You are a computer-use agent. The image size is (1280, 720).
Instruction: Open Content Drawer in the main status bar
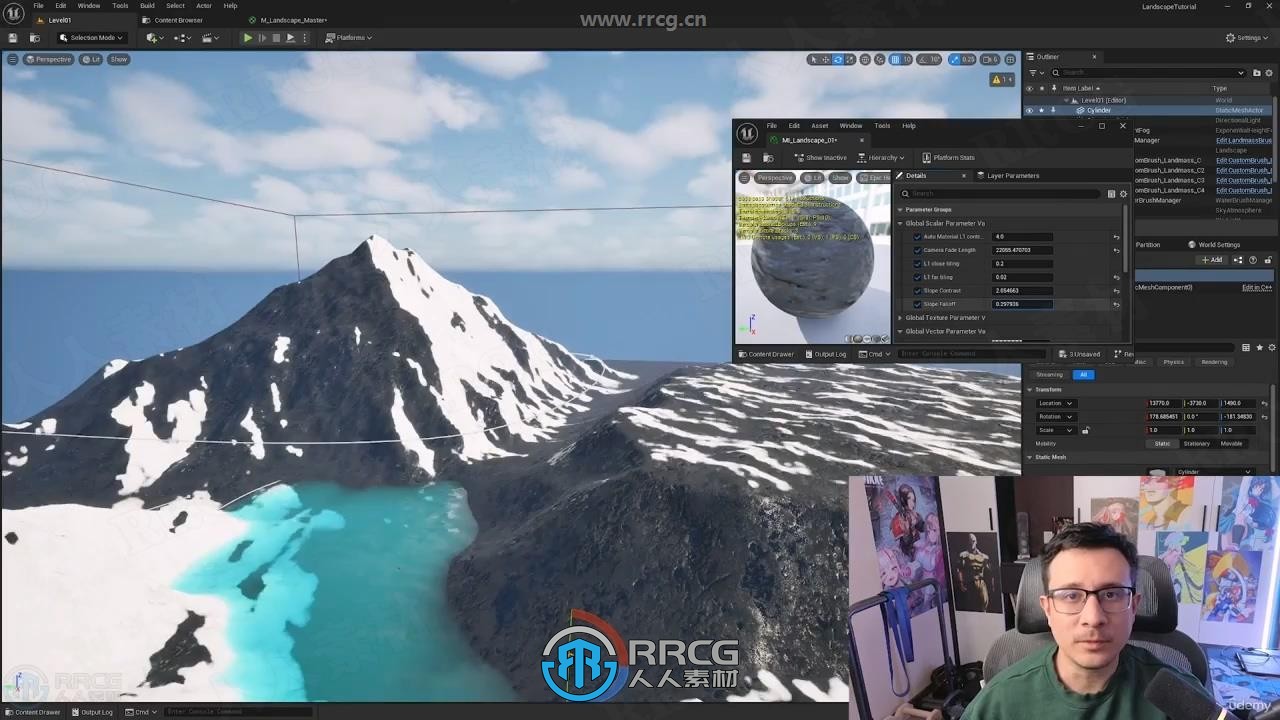point(33,712)
